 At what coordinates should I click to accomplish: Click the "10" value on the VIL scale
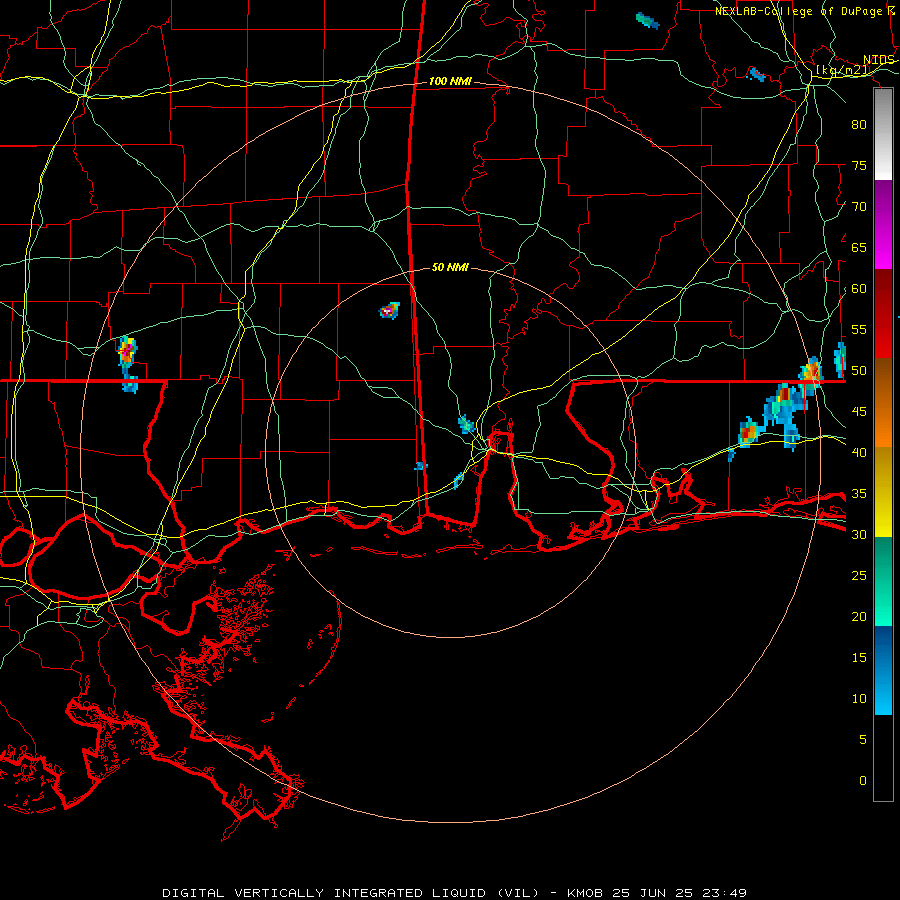[859, 699]
